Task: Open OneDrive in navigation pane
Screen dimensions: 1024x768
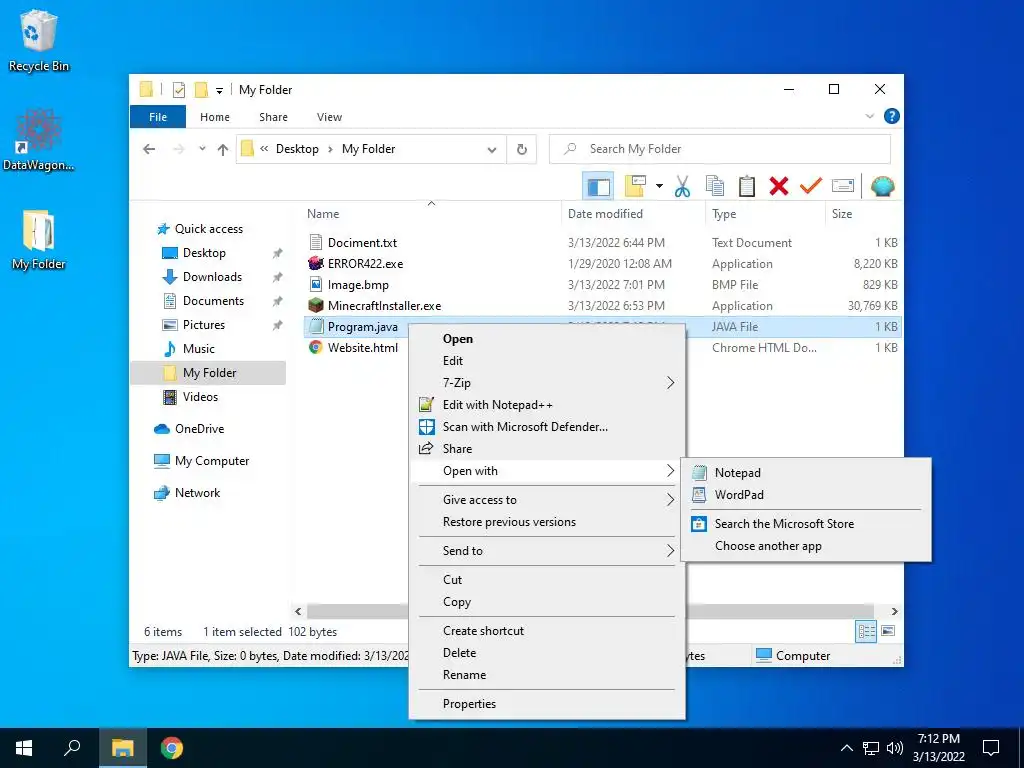Action: point(199,429)
